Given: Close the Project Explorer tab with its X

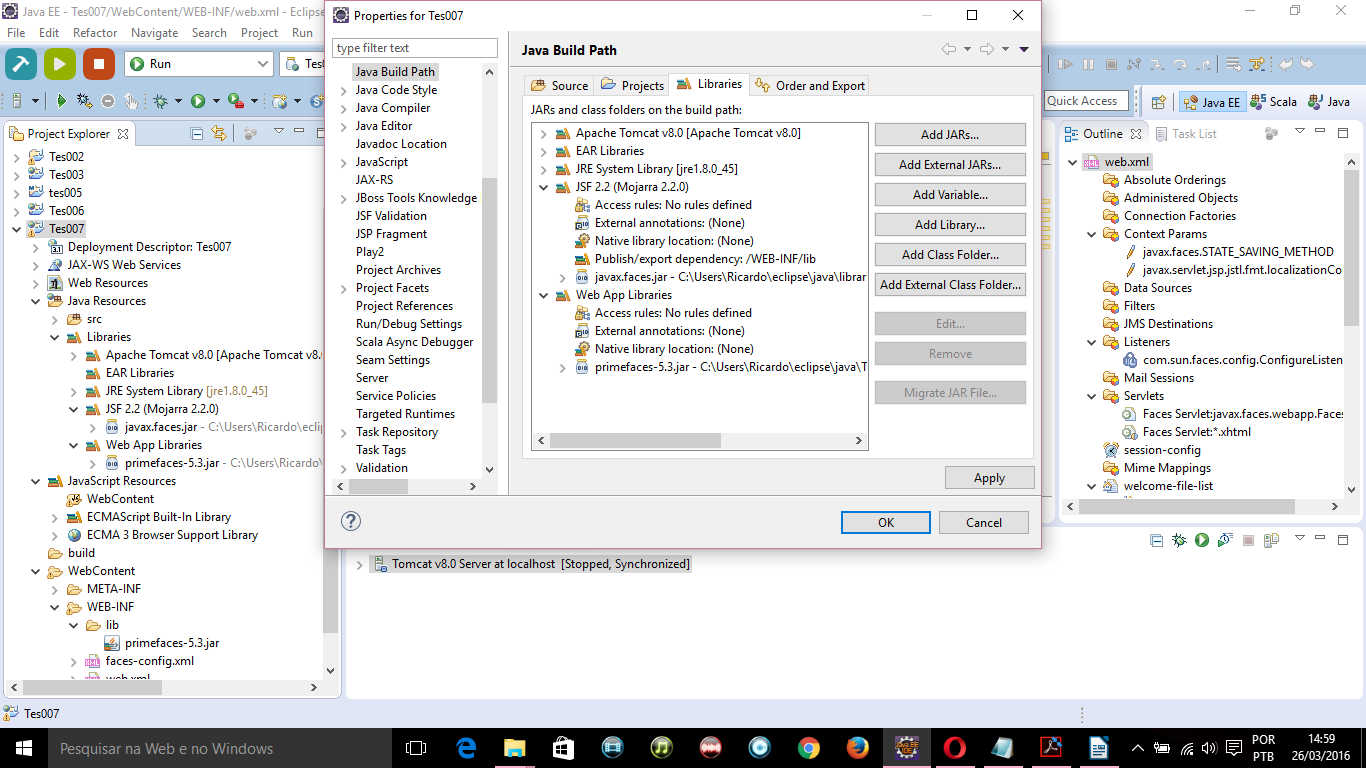Looking at the screenshot, I should pyautogui.click(x=123, y=133).
